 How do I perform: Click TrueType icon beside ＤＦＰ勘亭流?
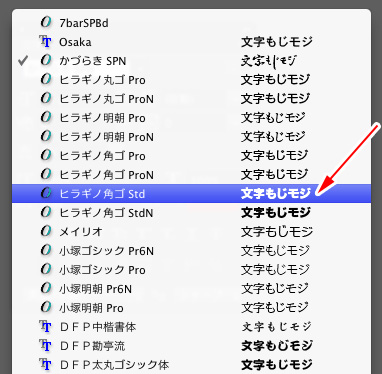[x=45, y=345]
